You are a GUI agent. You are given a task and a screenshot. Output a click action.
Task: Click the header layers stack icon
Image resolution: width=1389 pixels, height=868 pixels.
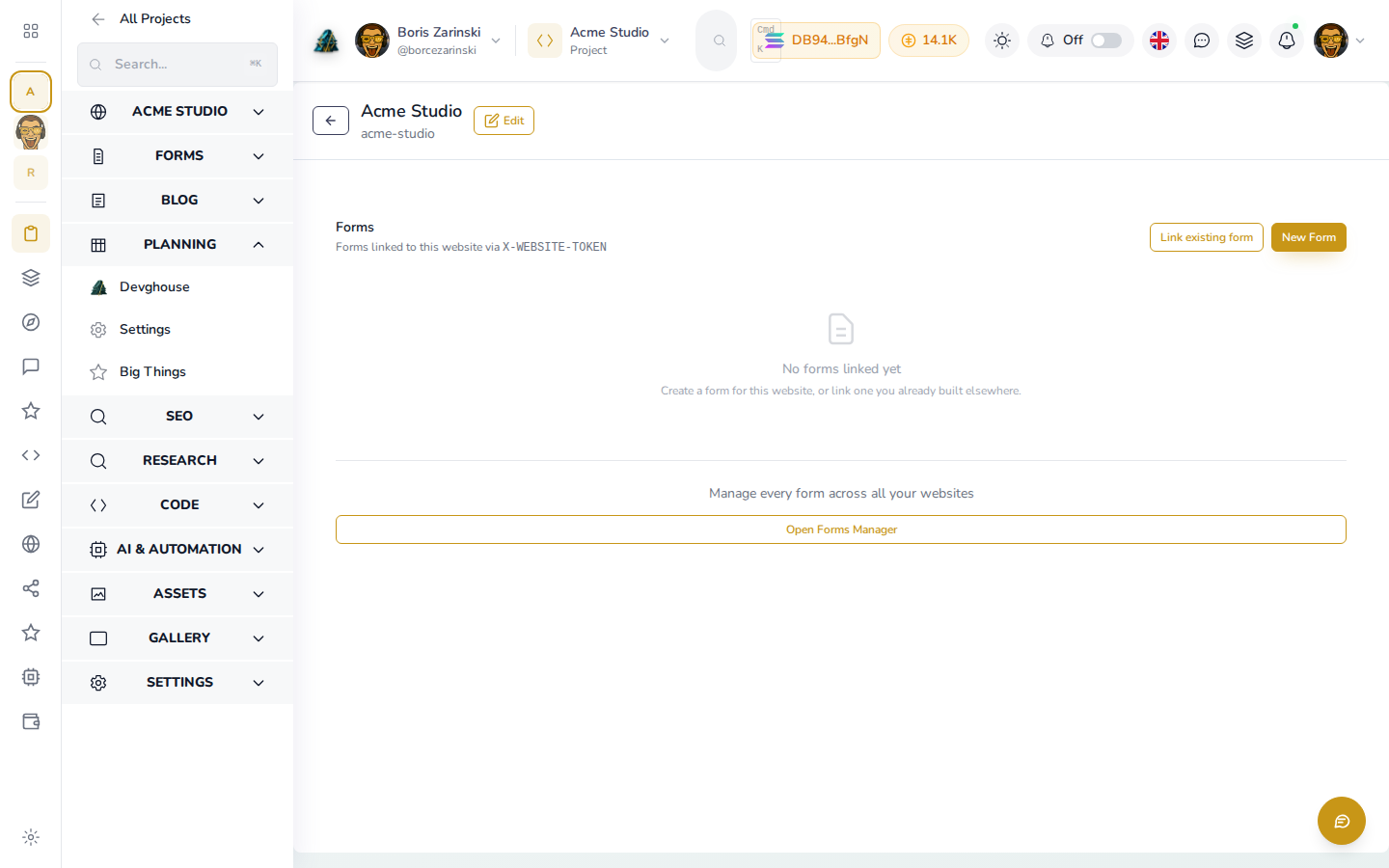(1244, 41)
